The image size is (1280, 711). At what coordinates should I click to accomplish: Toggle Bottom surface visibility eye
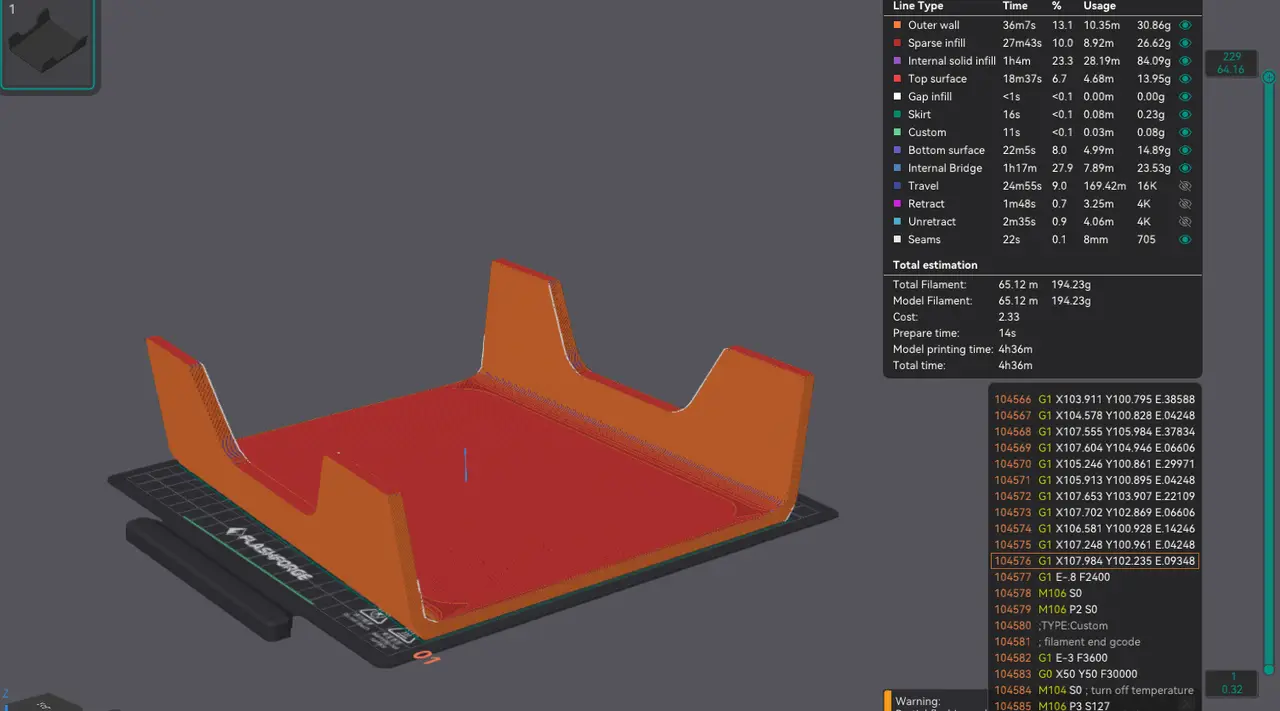1186,150
